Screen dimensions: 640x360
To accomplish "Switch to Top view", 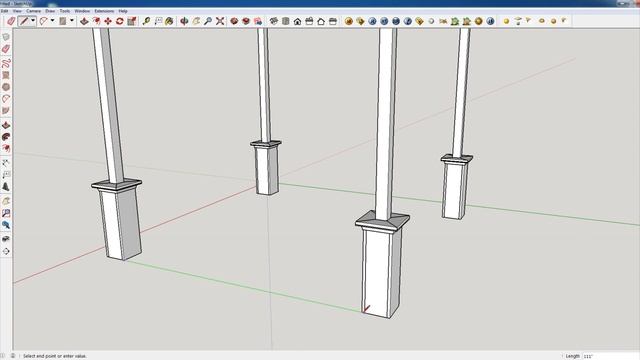I will coord(286,21).
